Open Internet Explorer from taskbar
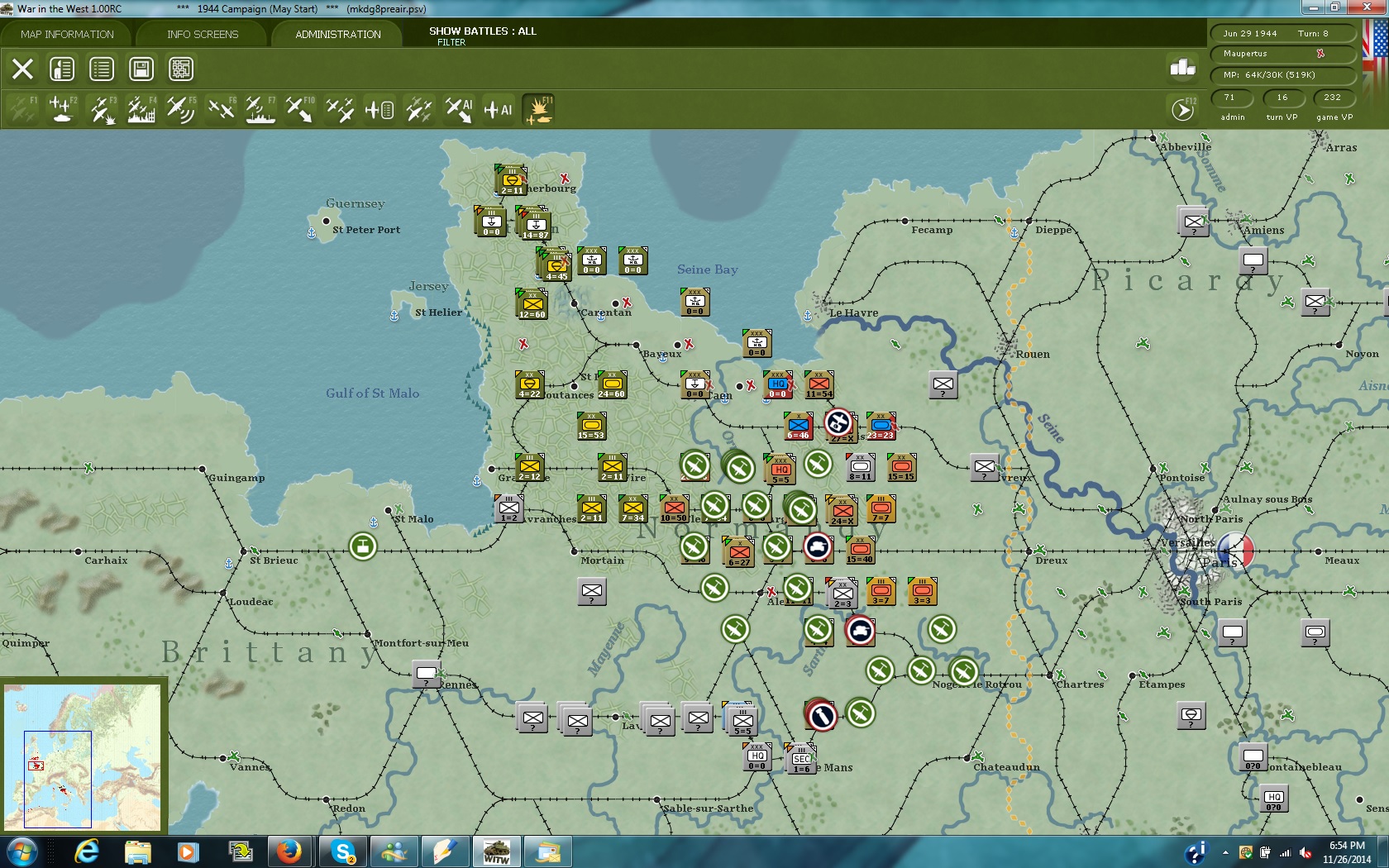The height and width of the screenshot is (868, 1389). [x=86, y=851]
